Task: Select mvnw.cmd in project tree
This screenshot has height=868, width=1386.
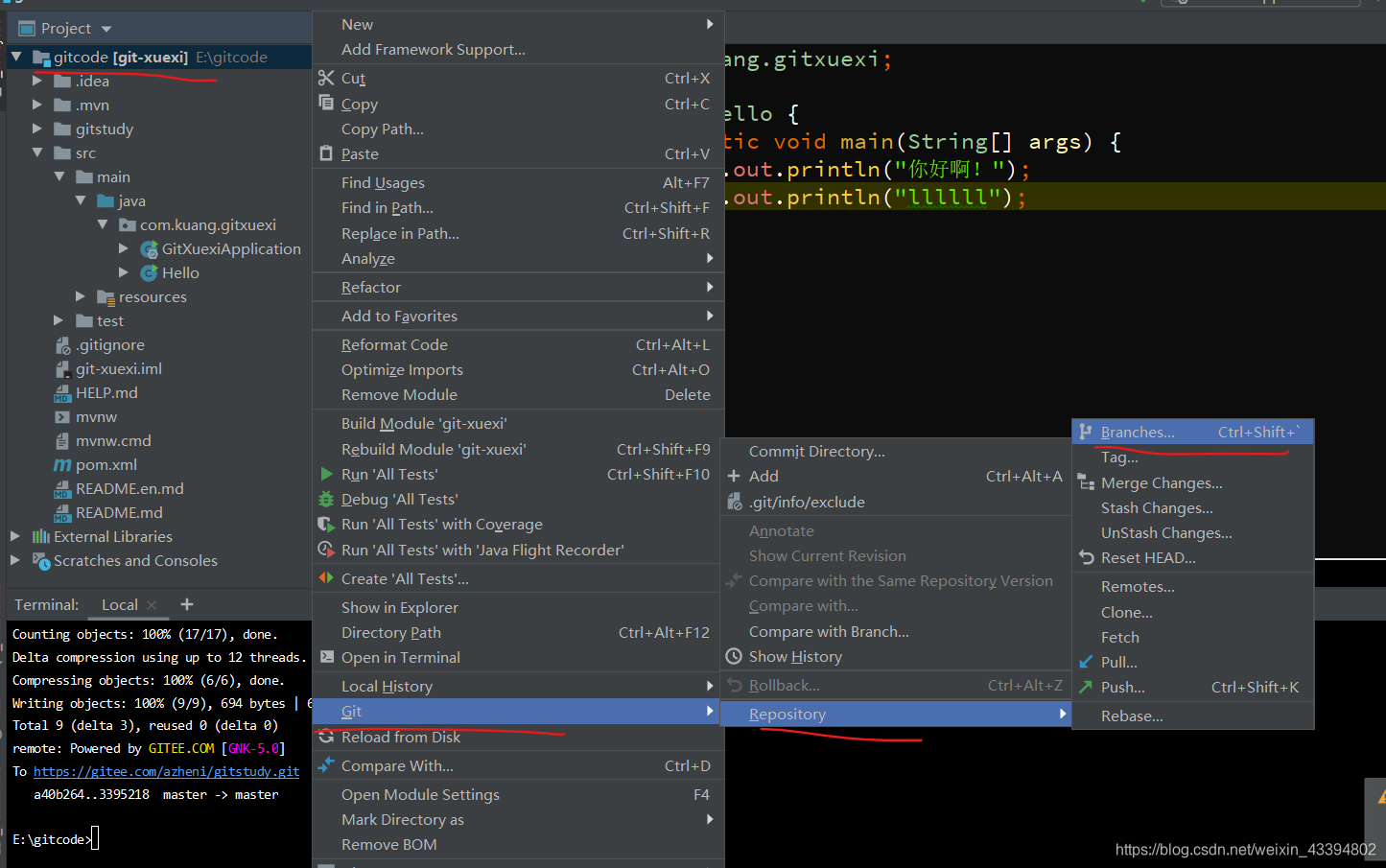Action: point(113,440)
